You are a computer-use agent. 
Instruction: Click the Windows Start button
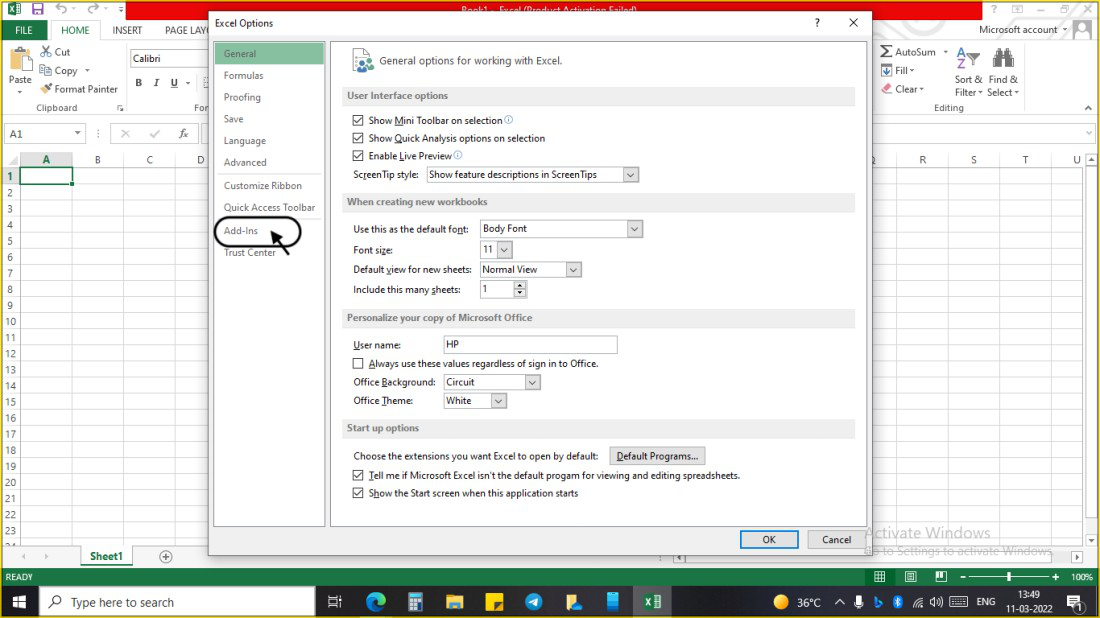(x=19, y=602)
